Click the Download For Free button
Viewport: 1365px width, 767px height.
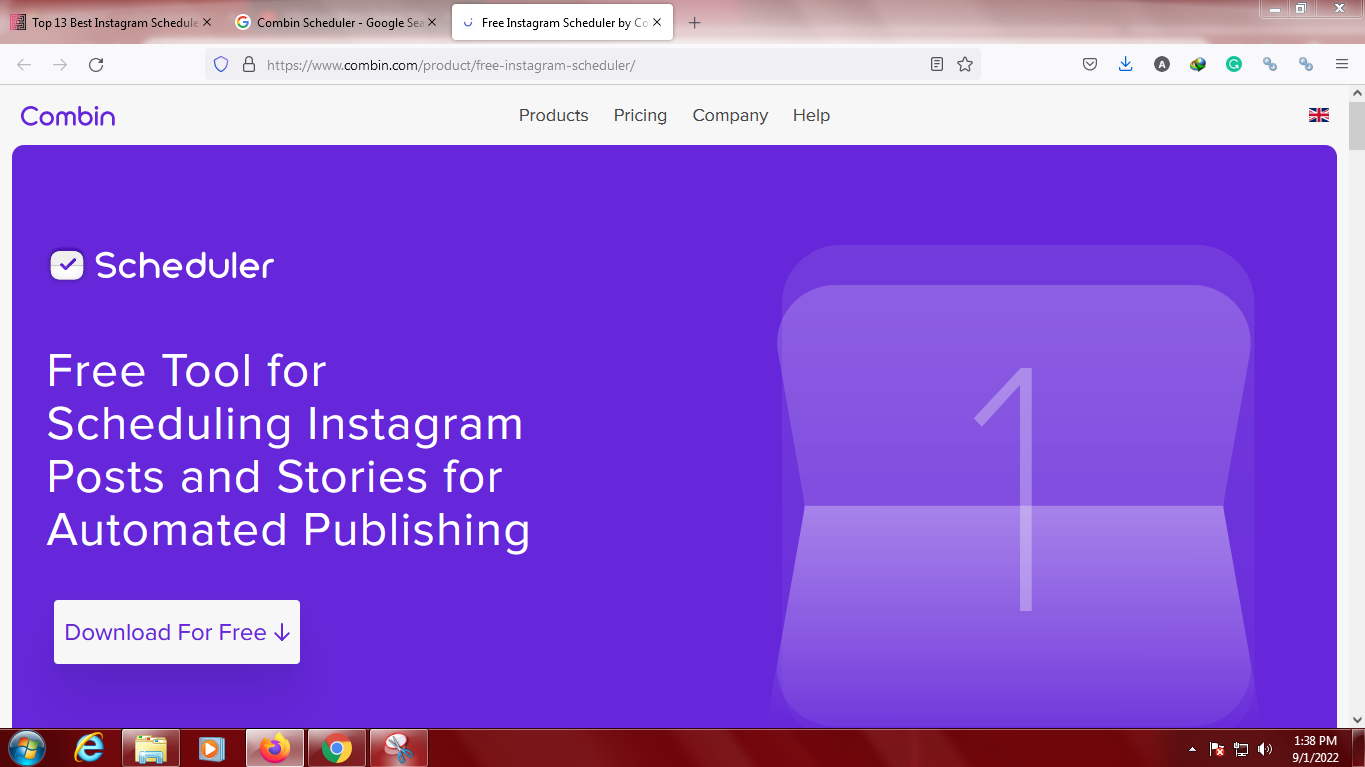[x=177, y=632]
